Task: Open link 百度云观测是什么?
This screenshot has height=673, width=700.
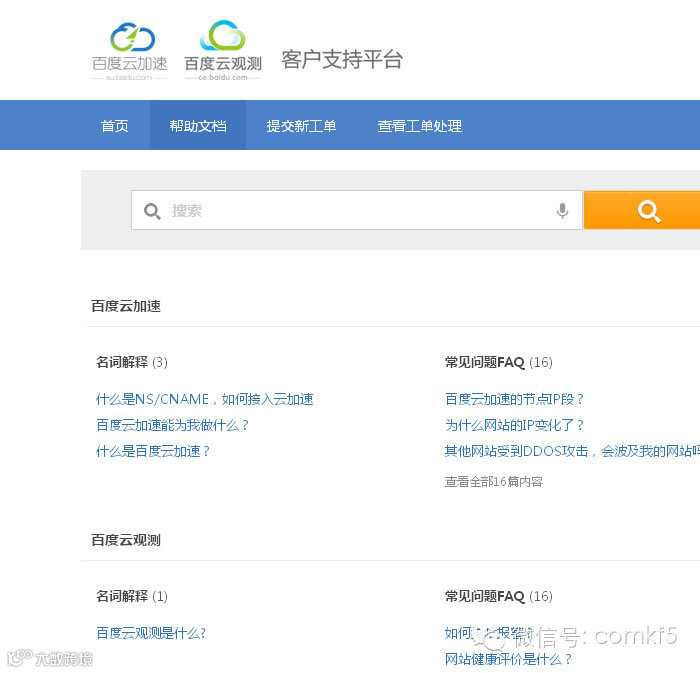Action: coord(151,633)
